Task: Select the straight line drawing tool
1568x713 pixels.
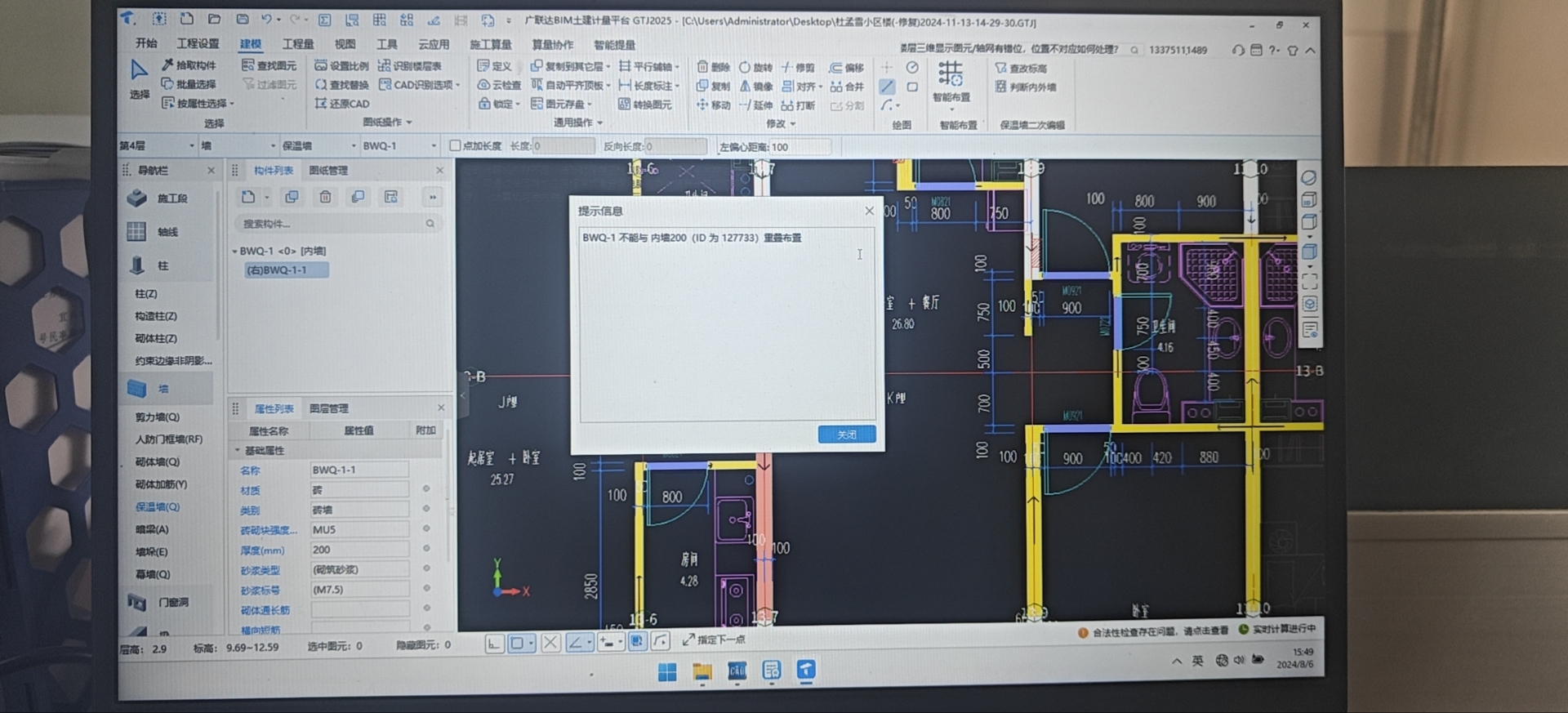Action: point(887,87)
